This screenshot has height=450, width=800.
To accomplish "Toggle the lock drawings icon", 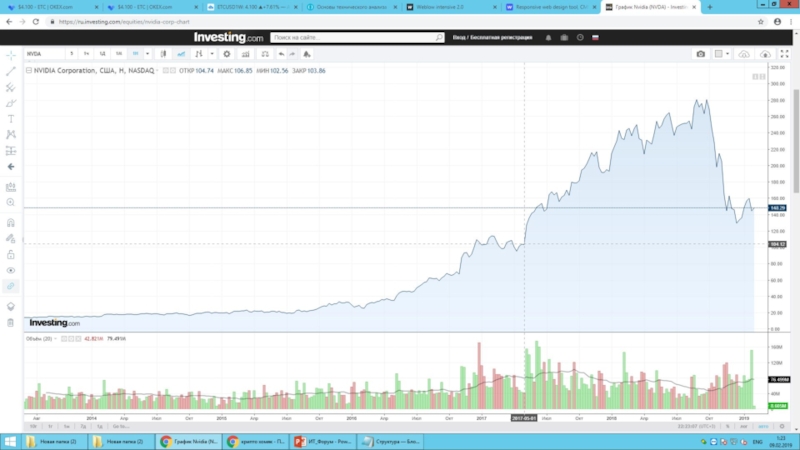I will (x=11, y=253).
